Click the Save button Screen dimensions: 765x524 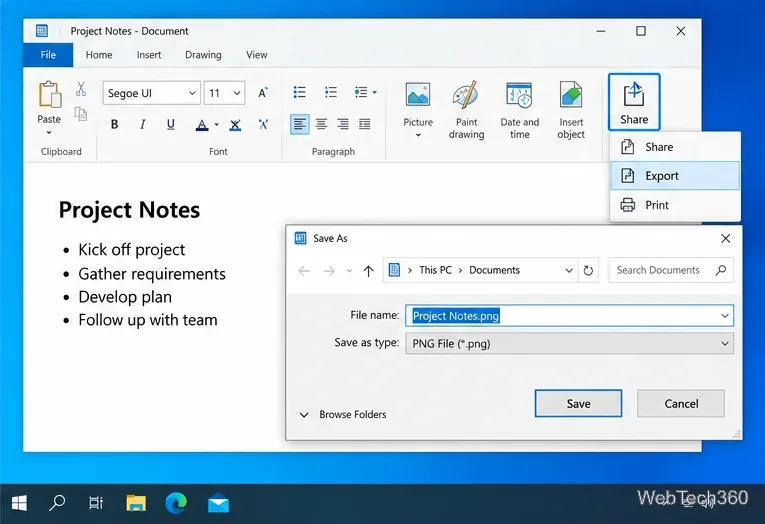[578, 403]
